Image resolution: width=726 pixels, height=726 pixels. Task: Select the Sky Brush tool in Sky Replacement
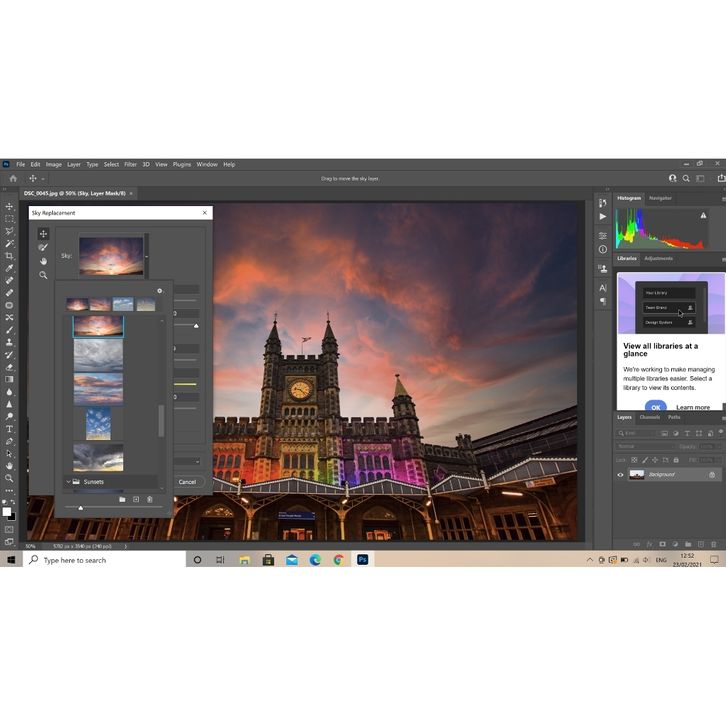pyautogui.click(x=43, y=247)
